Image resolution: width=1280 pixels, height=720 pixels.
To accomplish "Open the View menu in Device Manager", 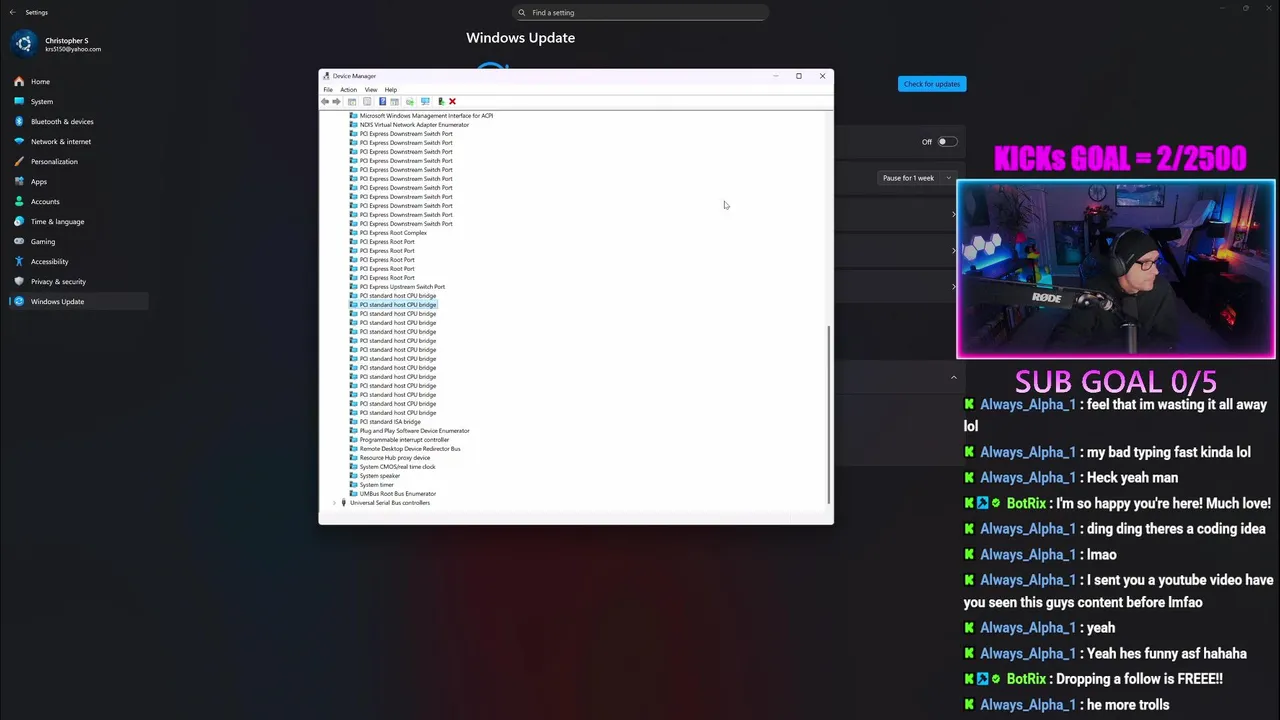I will (x=371, y=89).
